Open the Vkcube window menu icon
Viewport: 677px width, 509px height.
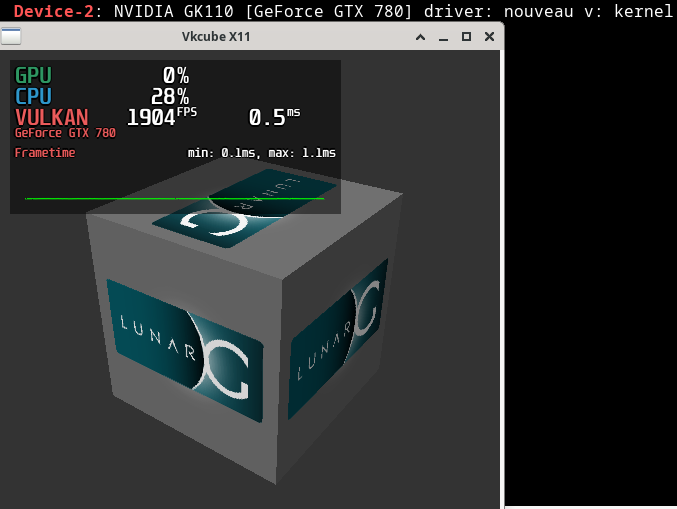(x=11, y=36)
